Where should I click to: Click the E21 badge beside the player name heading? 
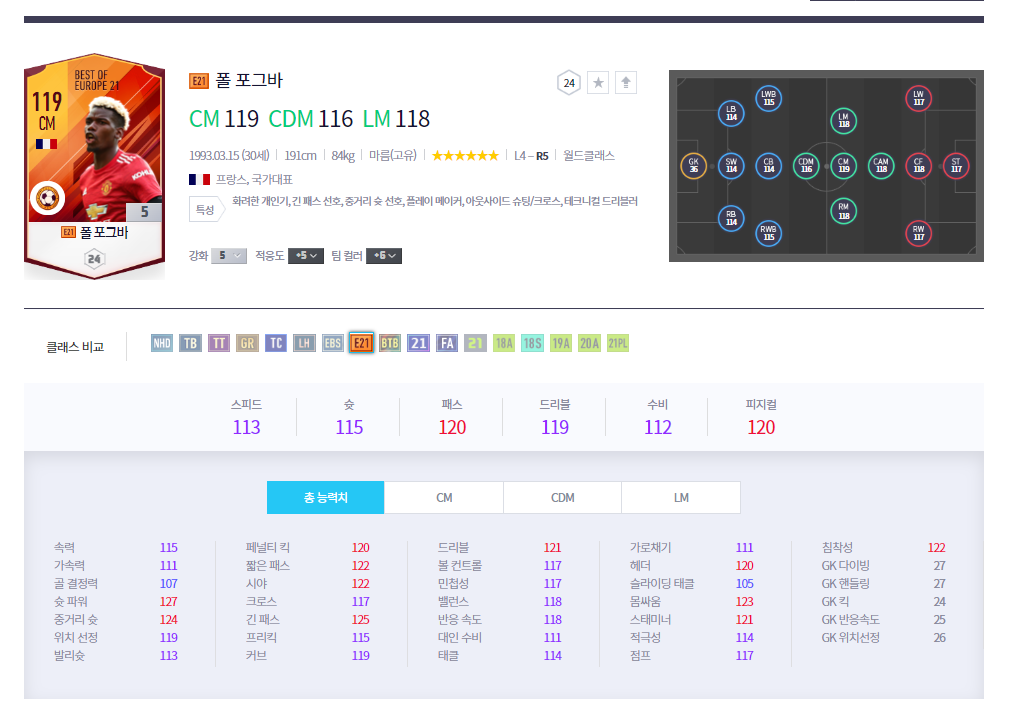pyautogui.click(x=199, y=81)
